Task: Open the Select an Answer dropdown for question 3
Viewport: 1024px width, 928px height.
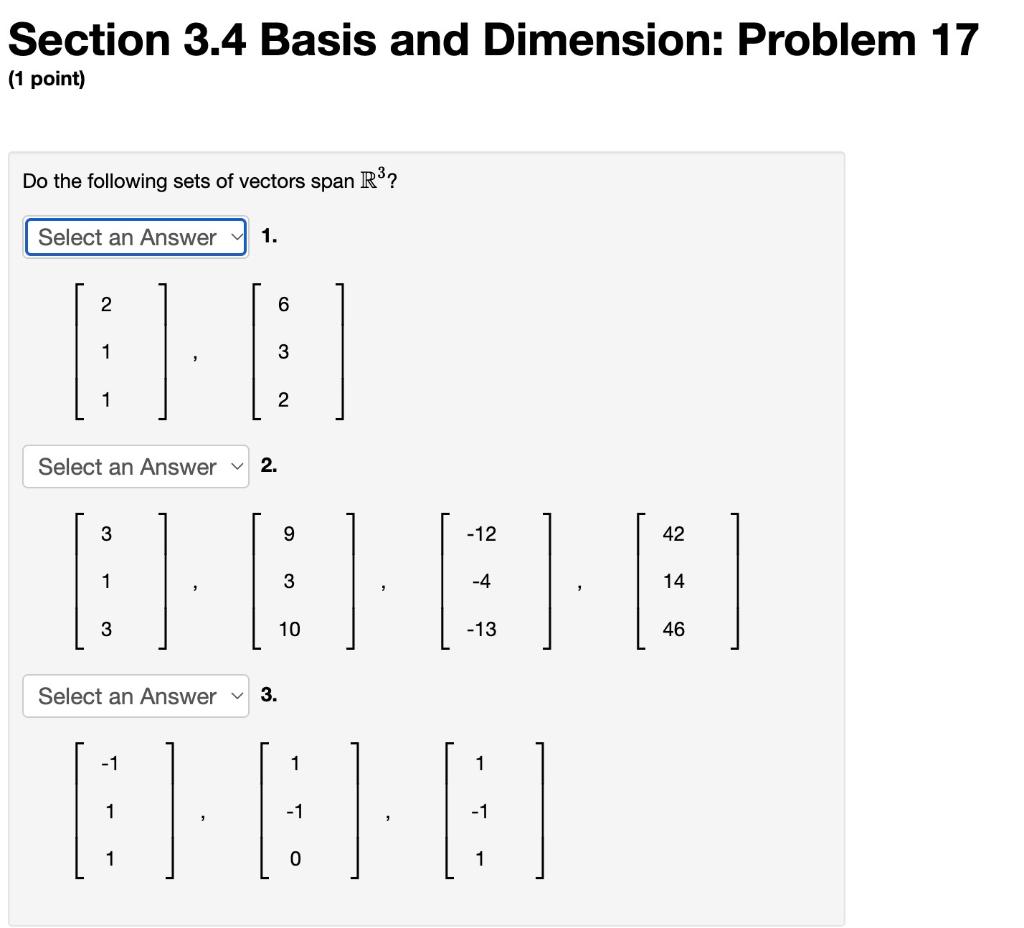Action: [x=135, y=696]
